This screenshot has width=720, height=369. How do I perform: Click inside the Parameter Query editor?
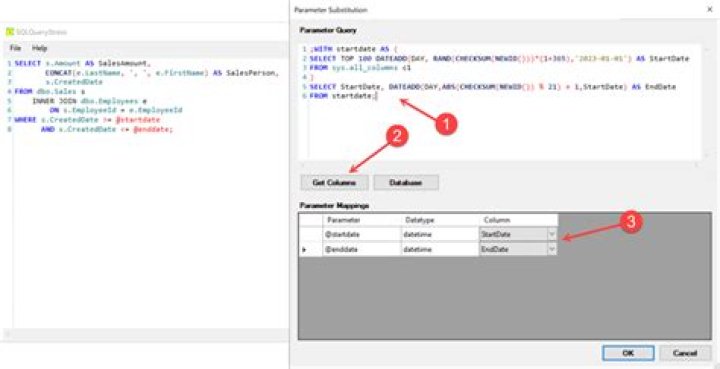point(500,102)
